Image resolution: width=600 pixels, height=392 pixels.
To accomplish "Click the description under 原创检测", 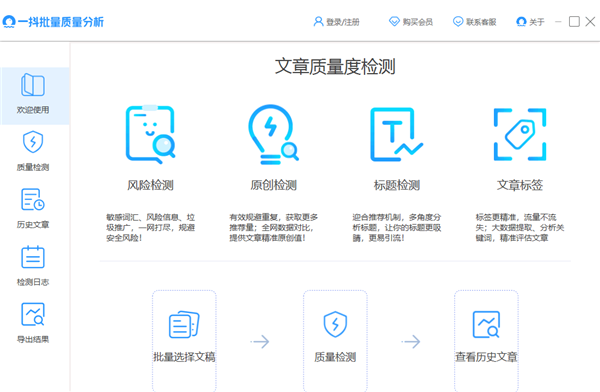I will (x=274, y=228).
